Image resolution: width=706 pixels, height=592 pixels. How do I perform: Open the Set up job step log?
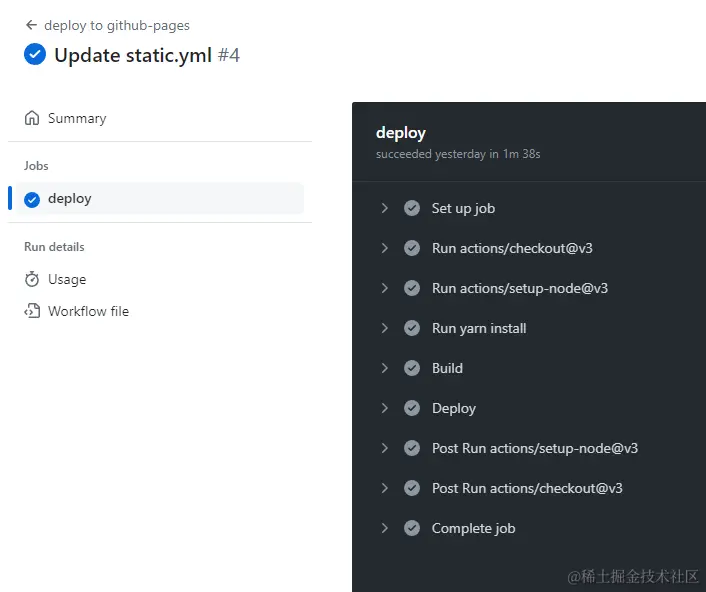coord(463,208)
